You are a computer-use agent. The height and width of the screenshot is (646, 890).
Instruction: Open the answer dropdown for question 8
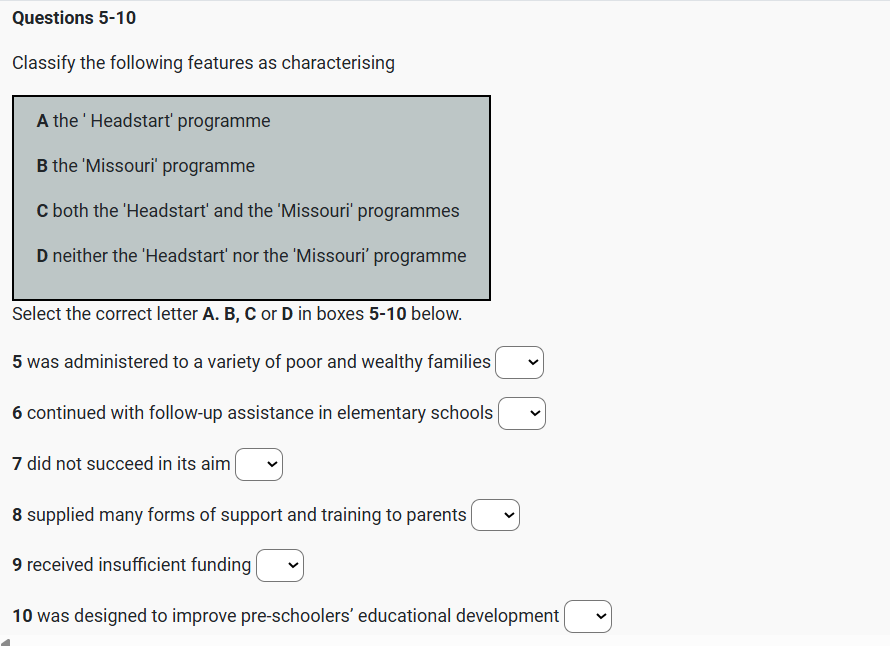(x=496, y=515)
